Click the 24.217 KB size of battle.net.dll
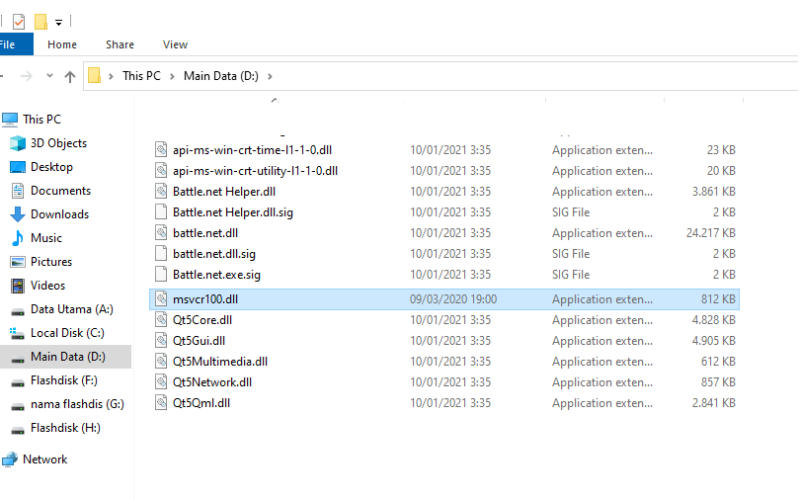This screenshot has width=800, height=500. coord(711,233)
